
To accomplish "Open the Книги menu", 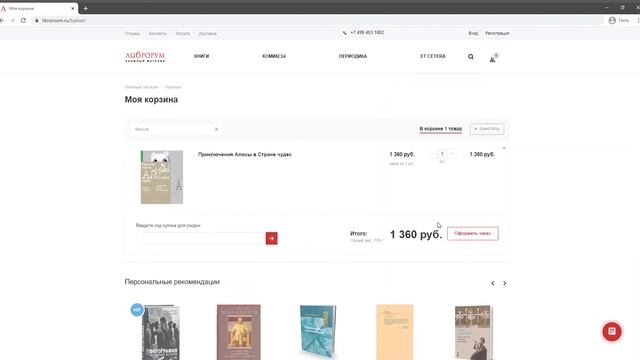I will tap(201, 56).
